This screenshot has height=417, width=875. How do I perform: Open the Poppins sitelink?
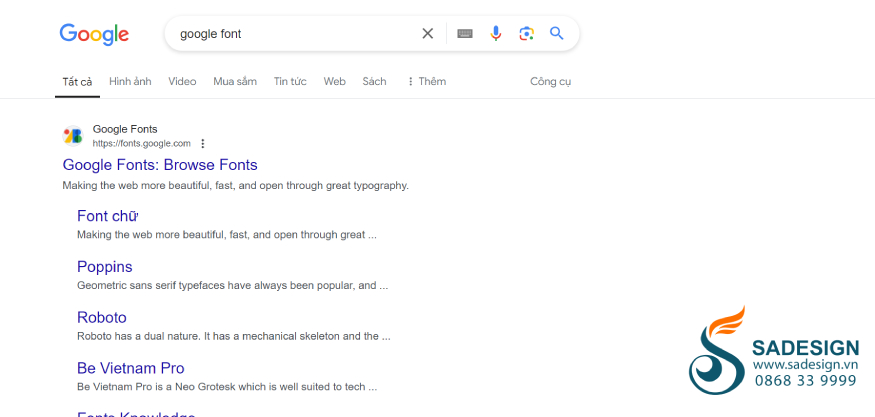pyautogui.click(x=105, y=267)
